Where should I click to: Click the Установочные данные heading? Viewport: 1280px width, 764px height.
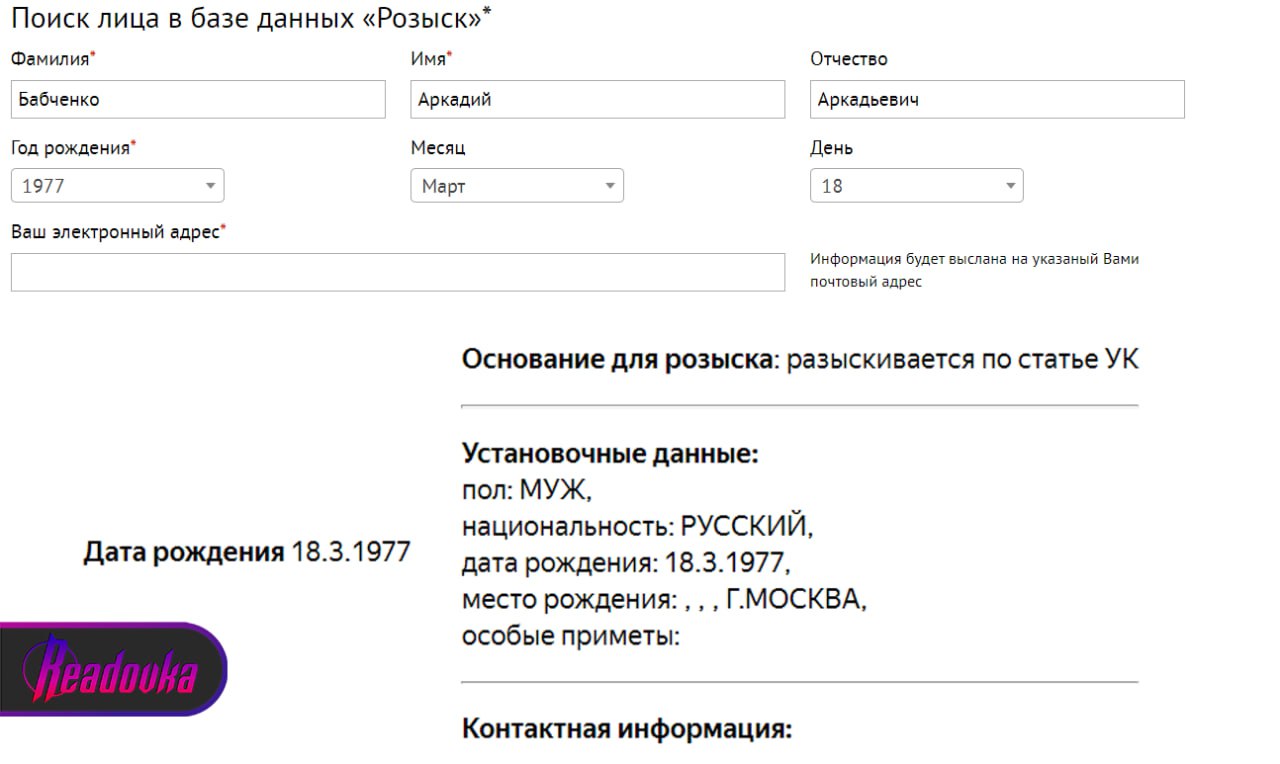(x=610, y=454)
